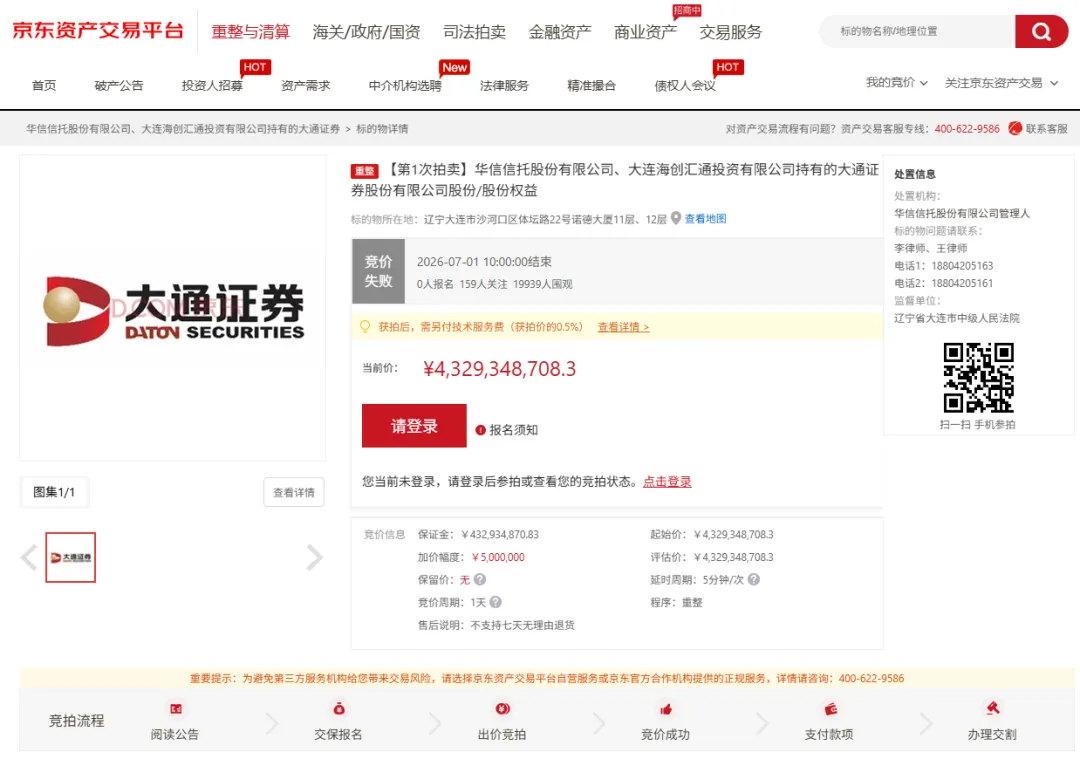This screenshot has width=1080, height=759.
Task: Click the 交保报名 step icon
Action: (339, 709)
